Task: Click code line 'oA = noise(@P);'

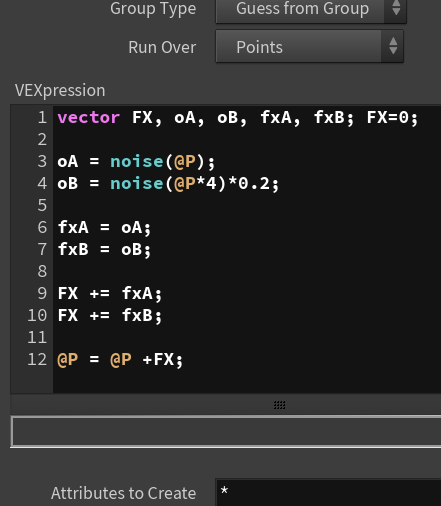Action: coord(136,162)
